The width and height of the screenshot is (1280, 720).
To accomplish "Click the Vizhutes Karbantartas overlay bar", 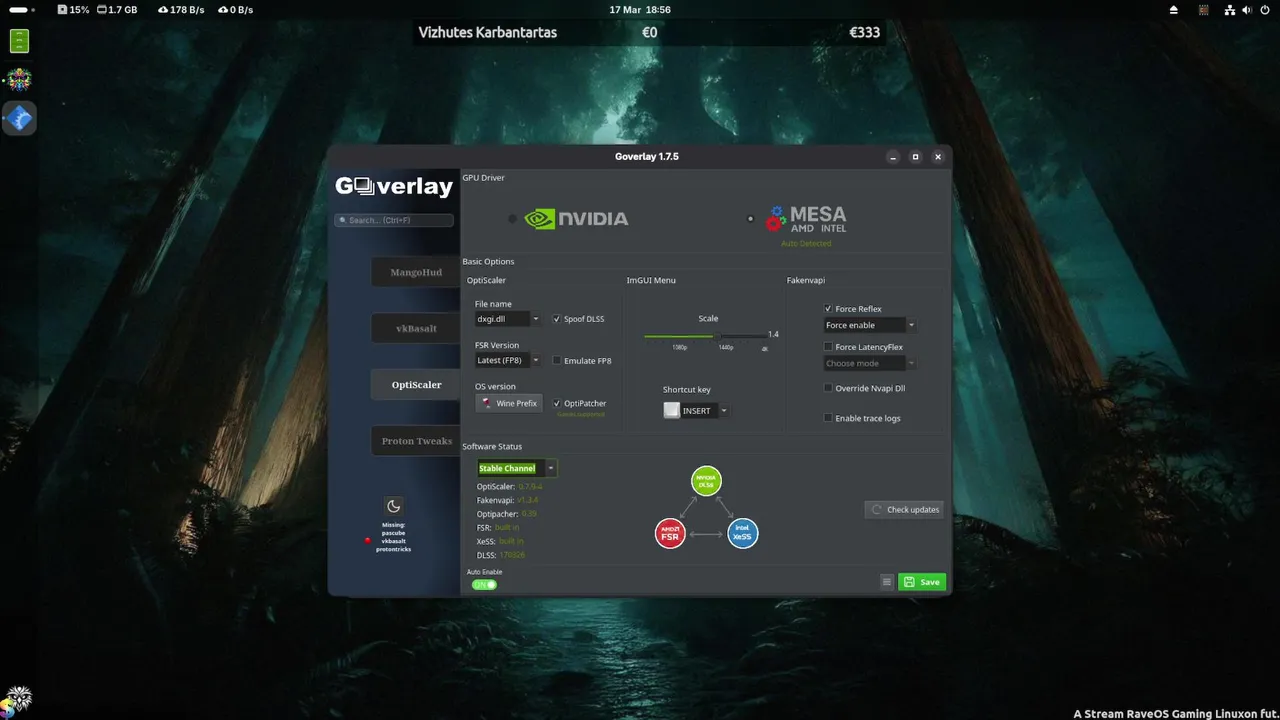I will click(649, 32).
